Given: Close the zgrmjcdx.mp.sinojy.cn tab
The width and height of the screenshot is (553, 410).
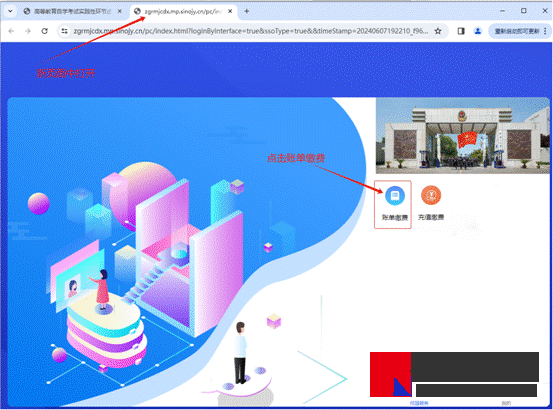Looking at the screenshot, I should point(230,11).
